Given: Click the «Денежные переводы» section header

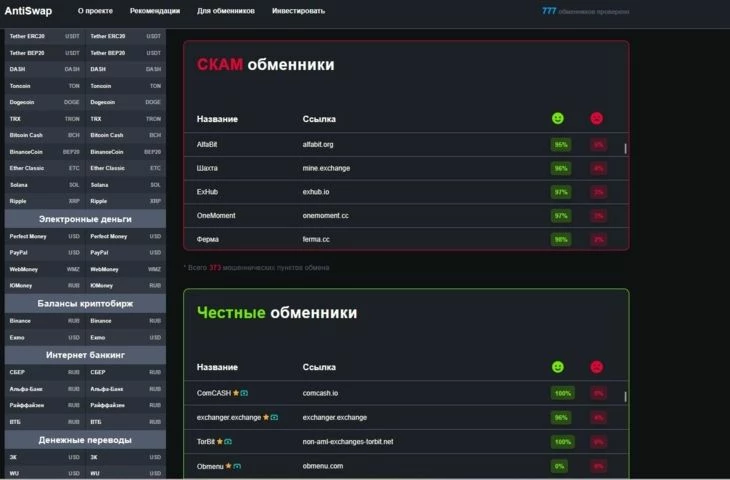Looking at the screenshot, I should pyautogui.click(x=85, y=440).
